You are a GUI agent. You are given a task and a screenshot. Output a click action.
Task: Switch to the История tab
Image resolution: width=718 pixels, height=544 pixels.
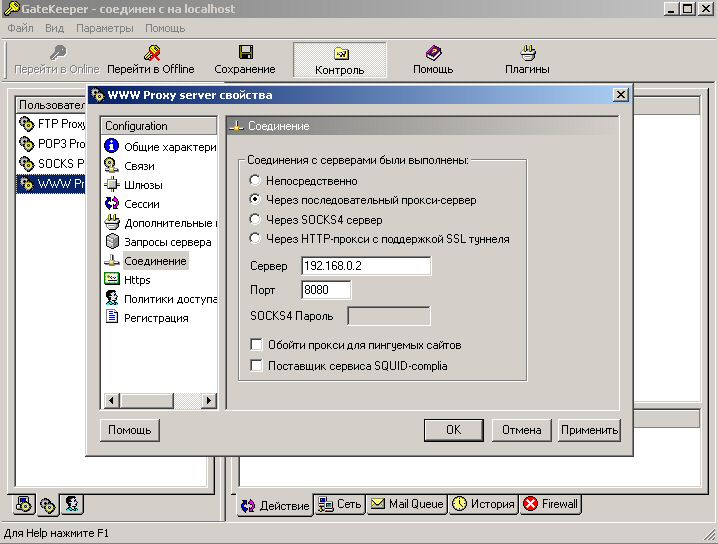click(x=483, y=505)
